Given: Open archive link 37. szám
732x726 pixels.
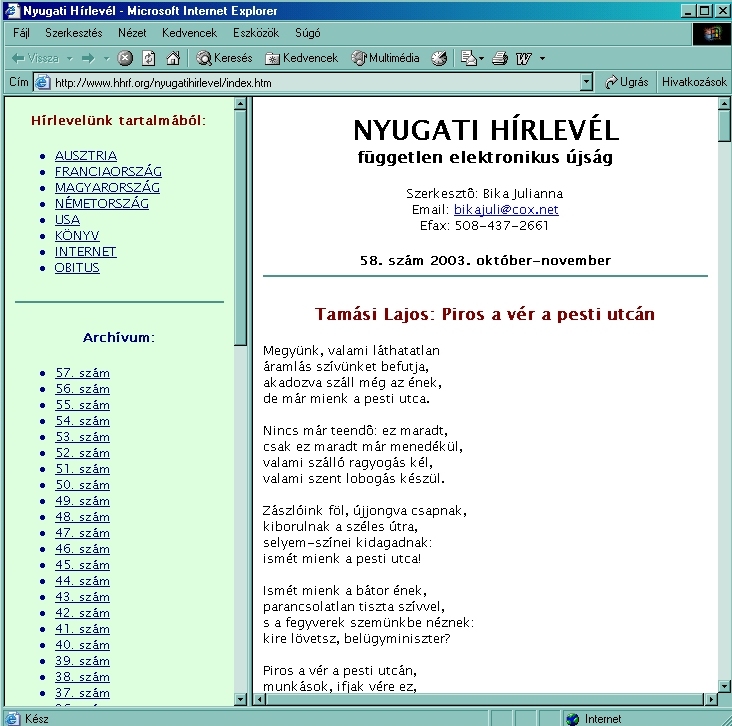Looking at the screenshot, I should (83, 693).
